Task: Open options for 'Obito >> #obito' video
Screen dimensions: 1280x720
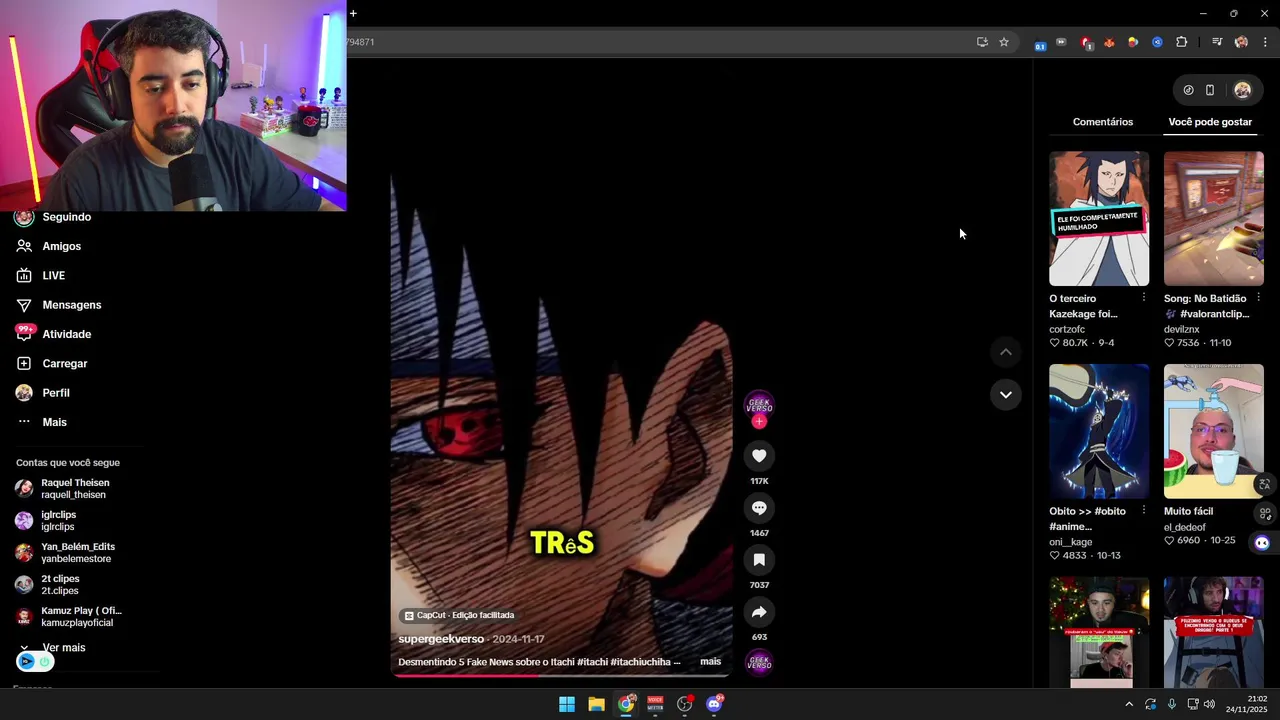Action: (x=1143, y=511)
